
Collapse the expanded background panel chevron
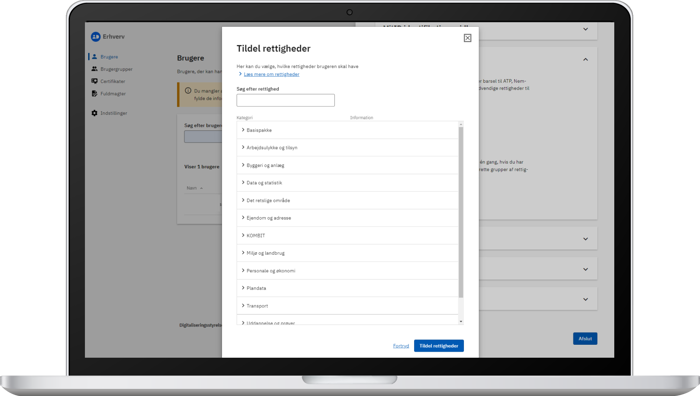click(x=585, y=59)
